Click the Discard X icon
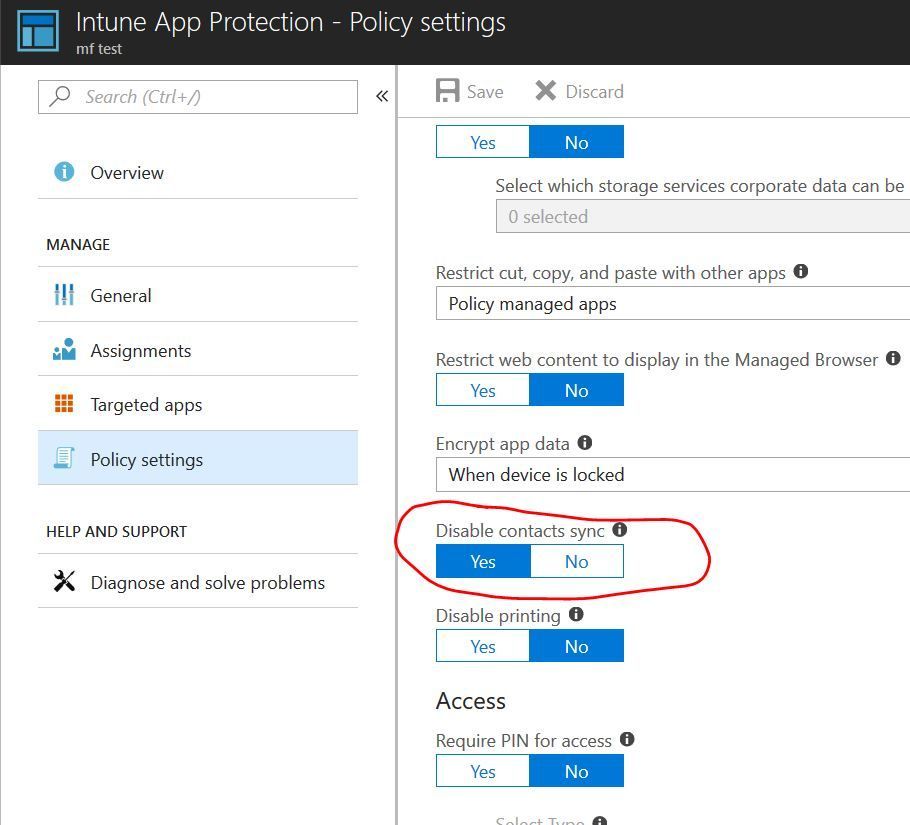The height and width of the screenshot is (825, 910). pyautogui.click(x=546, y=91)
